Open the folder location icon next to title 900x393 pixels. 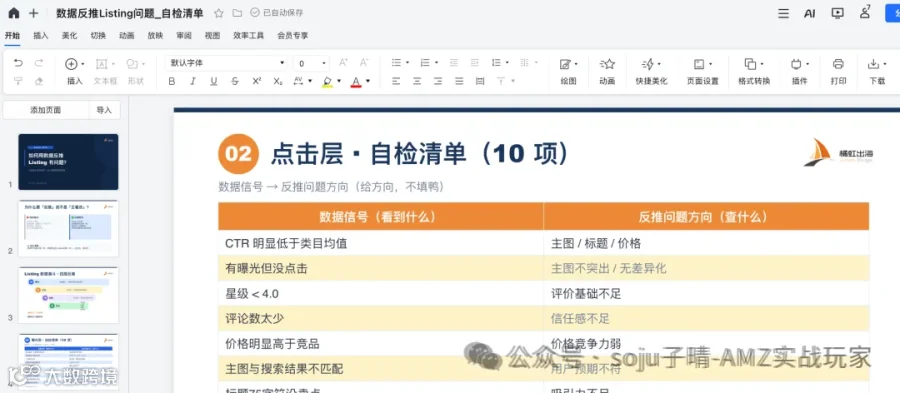click(237, 13)
